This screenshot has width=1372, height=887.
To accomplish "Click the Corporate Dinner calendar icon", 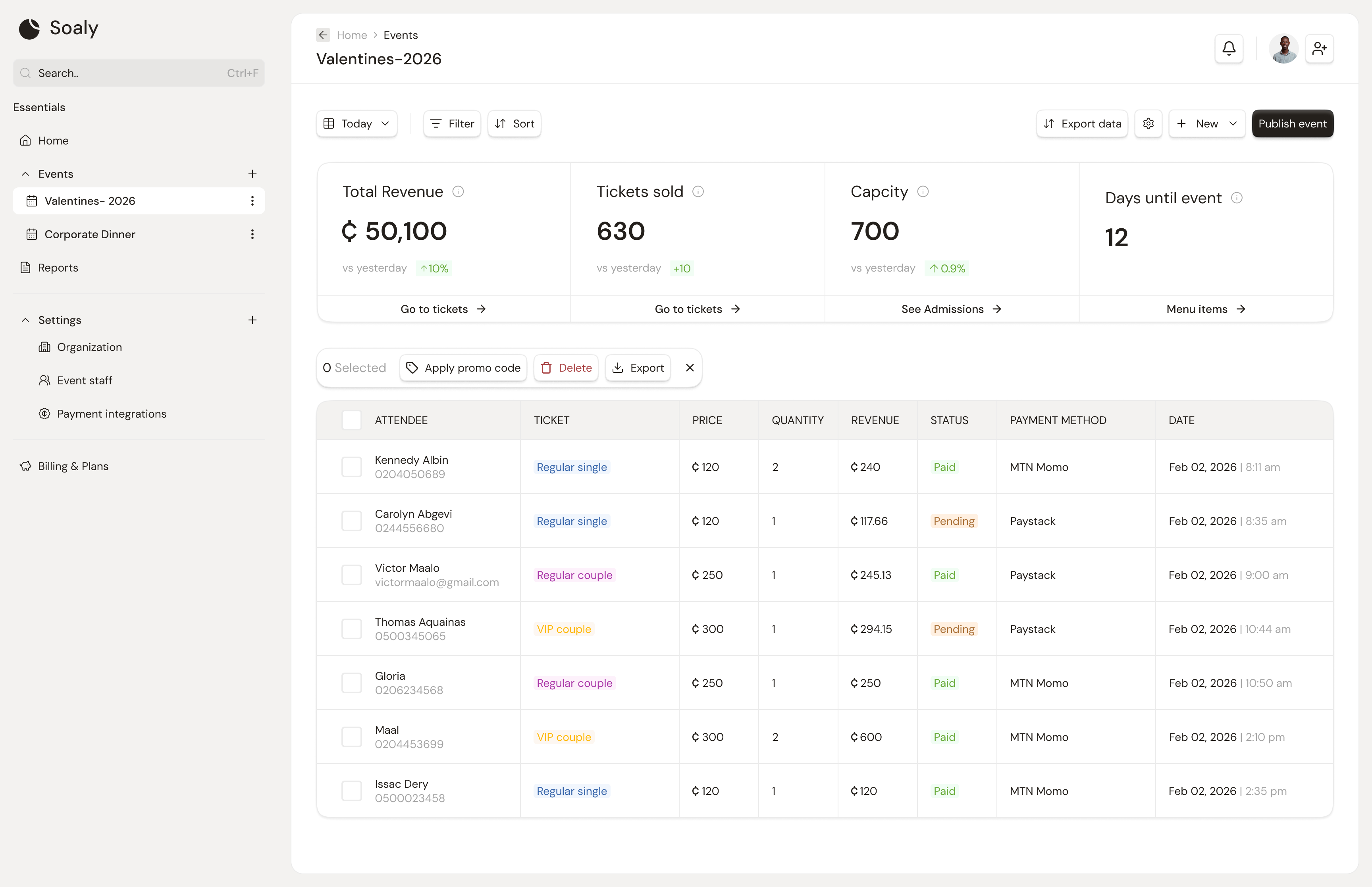I will click(x=32, y=234).
